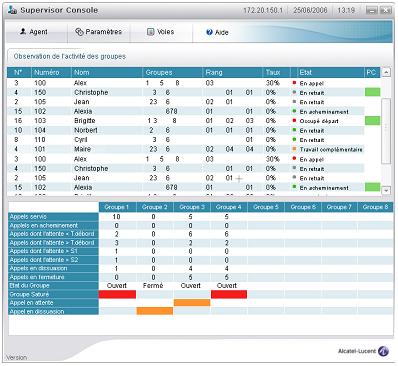This screenshot has height=366, width=398.
Task: Click the agent list scrollbar thumb
Action: click(386, 131)
